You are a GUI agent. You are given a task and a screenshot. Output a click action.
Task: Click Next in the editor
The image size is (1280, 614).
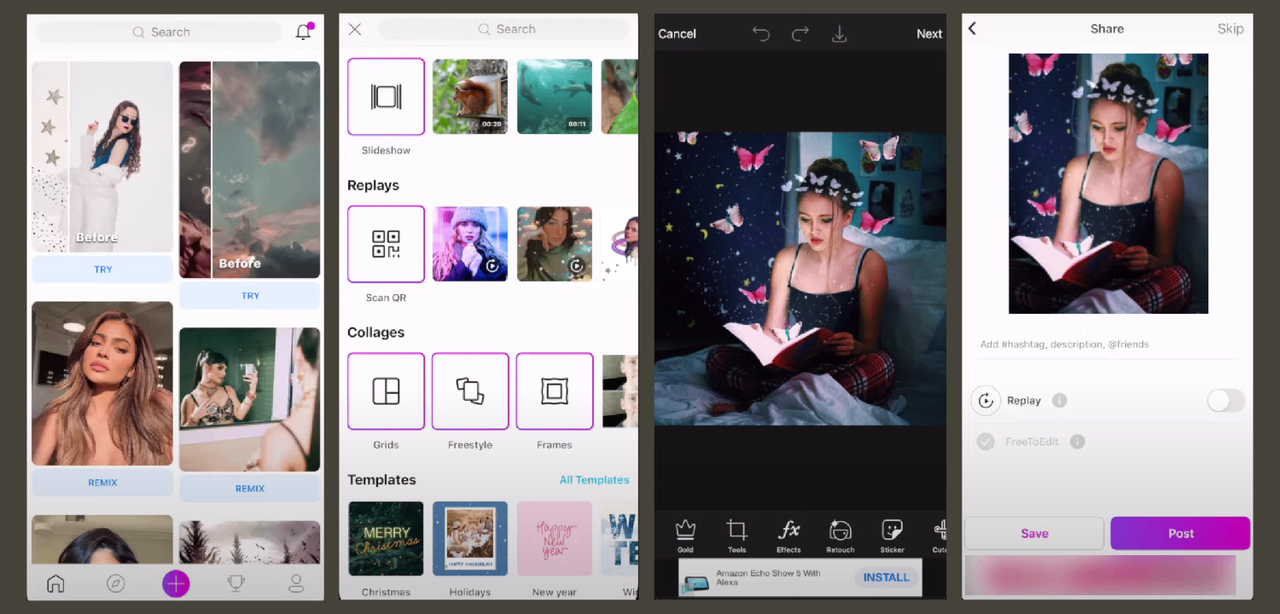929,34
